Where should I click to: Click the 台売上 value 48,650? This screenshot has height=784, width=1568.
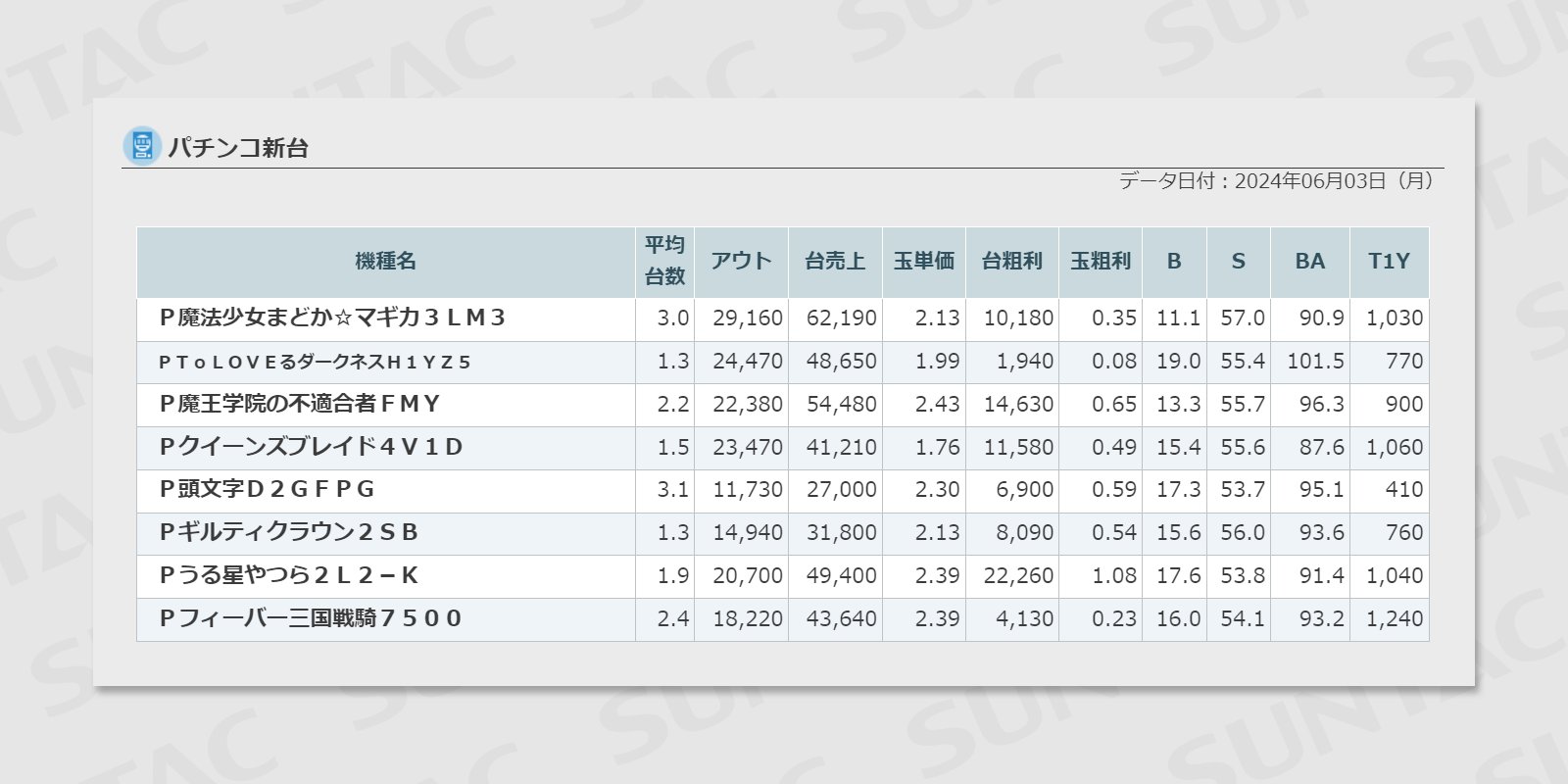click(842, 362)
